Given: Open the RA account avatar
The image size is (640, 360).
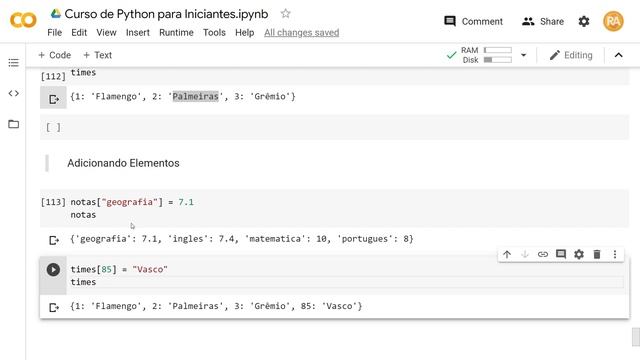Looking at the screenshot, I should [x=613, y=21].
